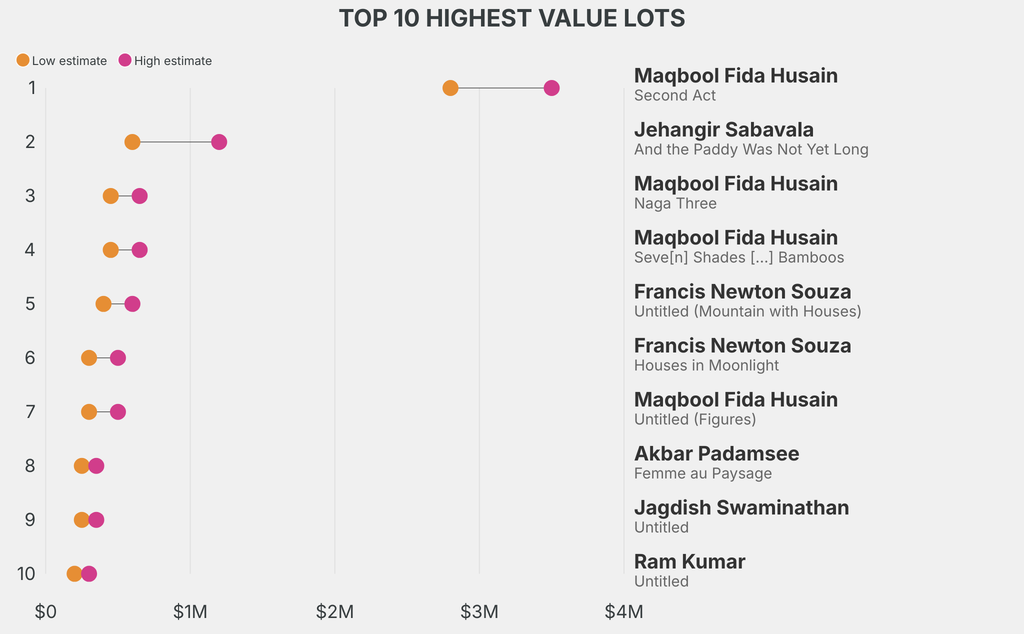Image resolution: width=1024 pixels, height=634 pixels.
Task: Click rank 4 lot's orange low estimate dot
Action: [x=110, y=250]
